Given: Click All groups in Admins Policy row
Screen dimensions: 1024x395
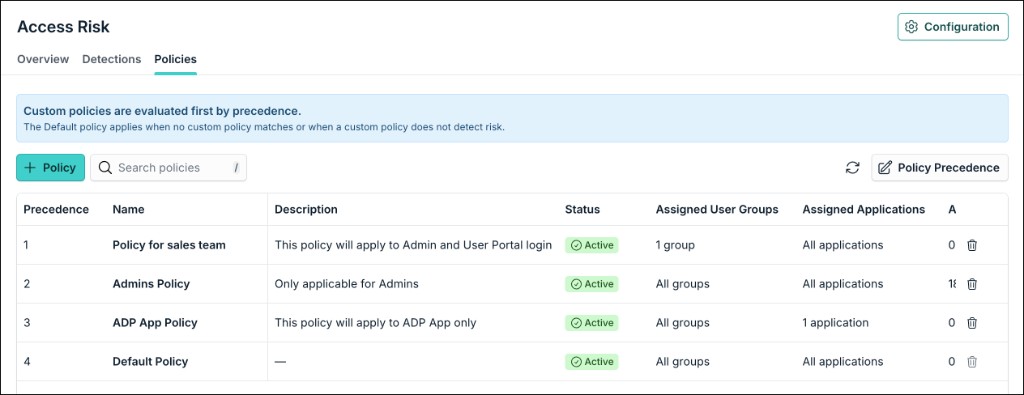Looking at the screenshot, I should tap(682, 284).
